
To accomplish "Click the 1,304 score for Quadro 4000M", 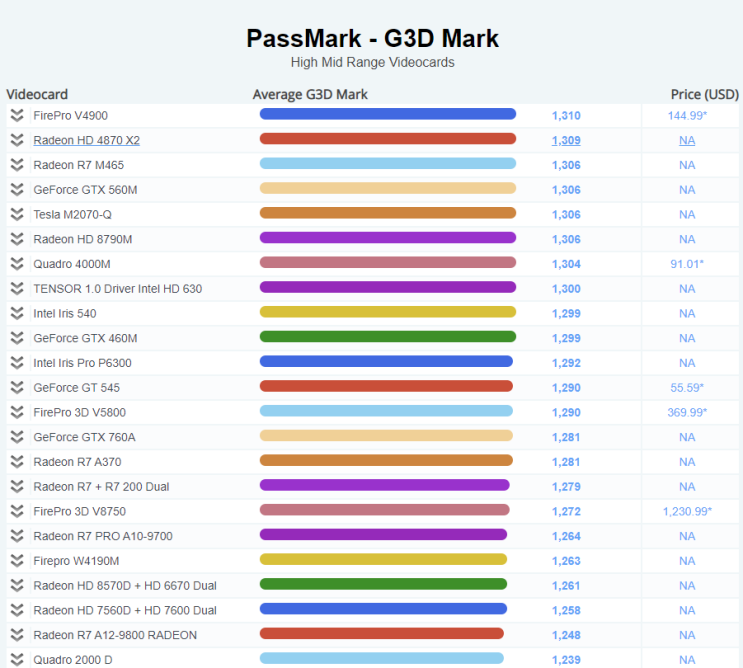I will (566, 264).
